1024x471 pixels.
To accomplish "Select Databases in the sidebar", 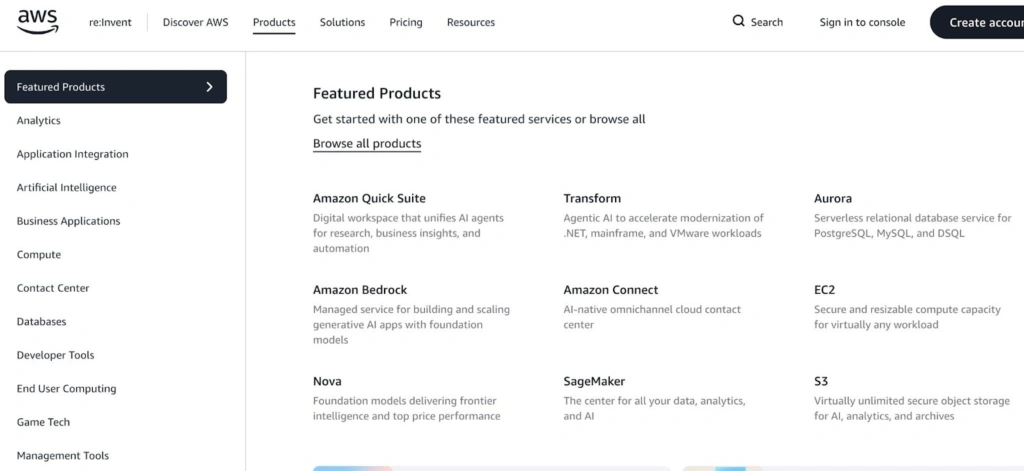I will coord(41,322).
